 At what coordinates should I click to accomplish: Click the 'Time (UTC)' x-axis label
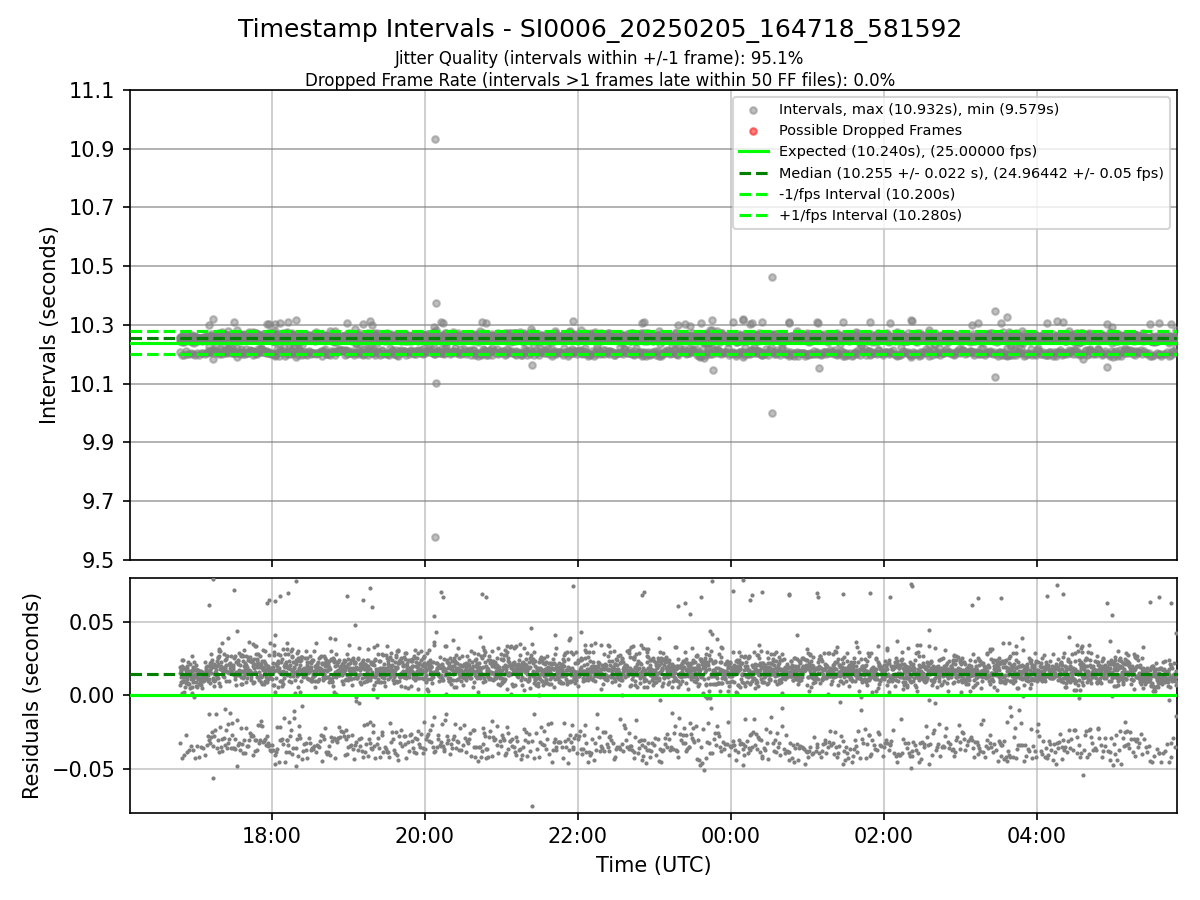point(653,865)
